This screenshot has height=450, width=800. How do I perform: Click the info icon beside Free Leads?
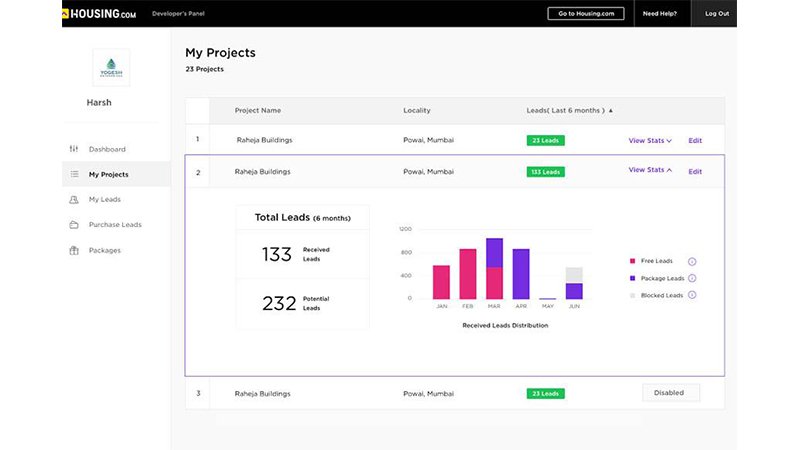tap(692, 261)
